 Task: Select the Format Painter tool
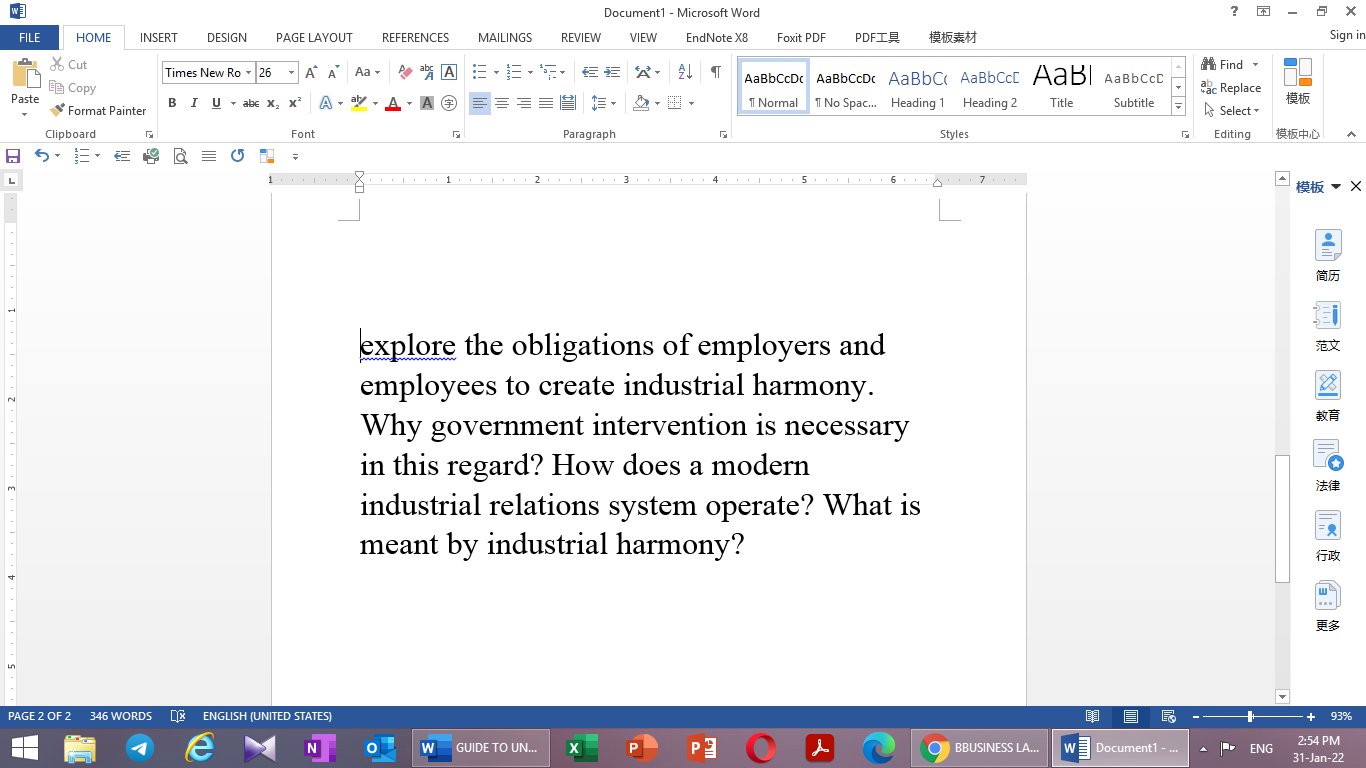coord(98,110)
